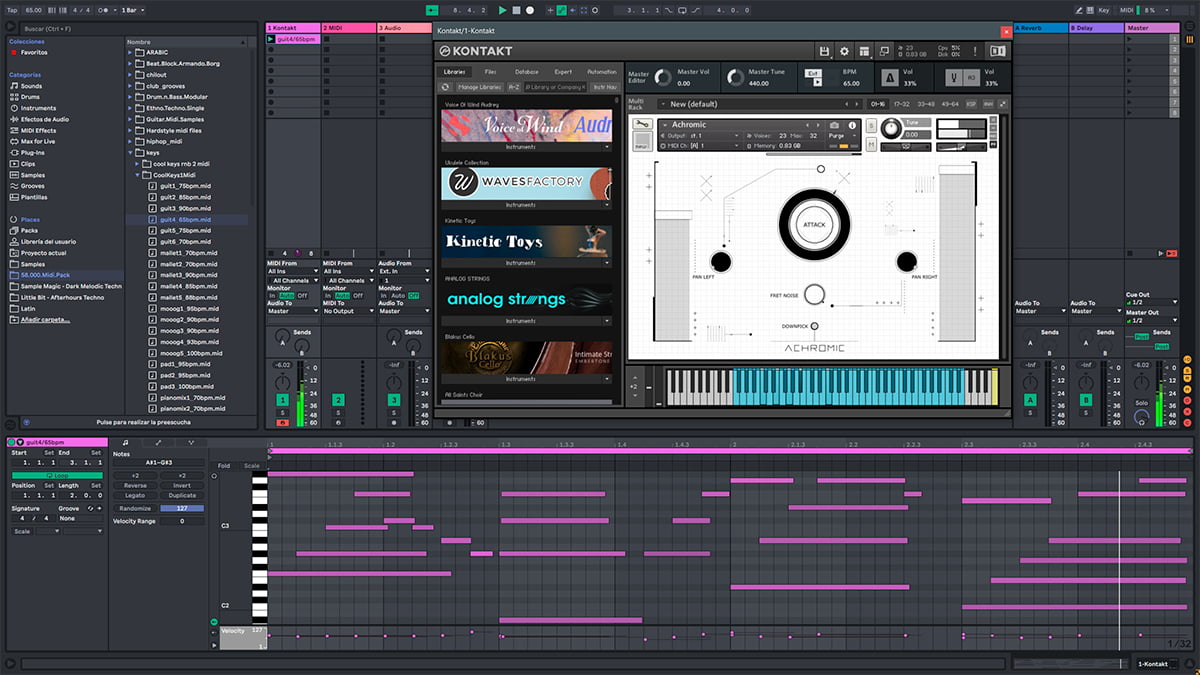Open Achromic instrument edit wrench icon
This screenshot has height=675, width=1200.
[x=642, y=124]
